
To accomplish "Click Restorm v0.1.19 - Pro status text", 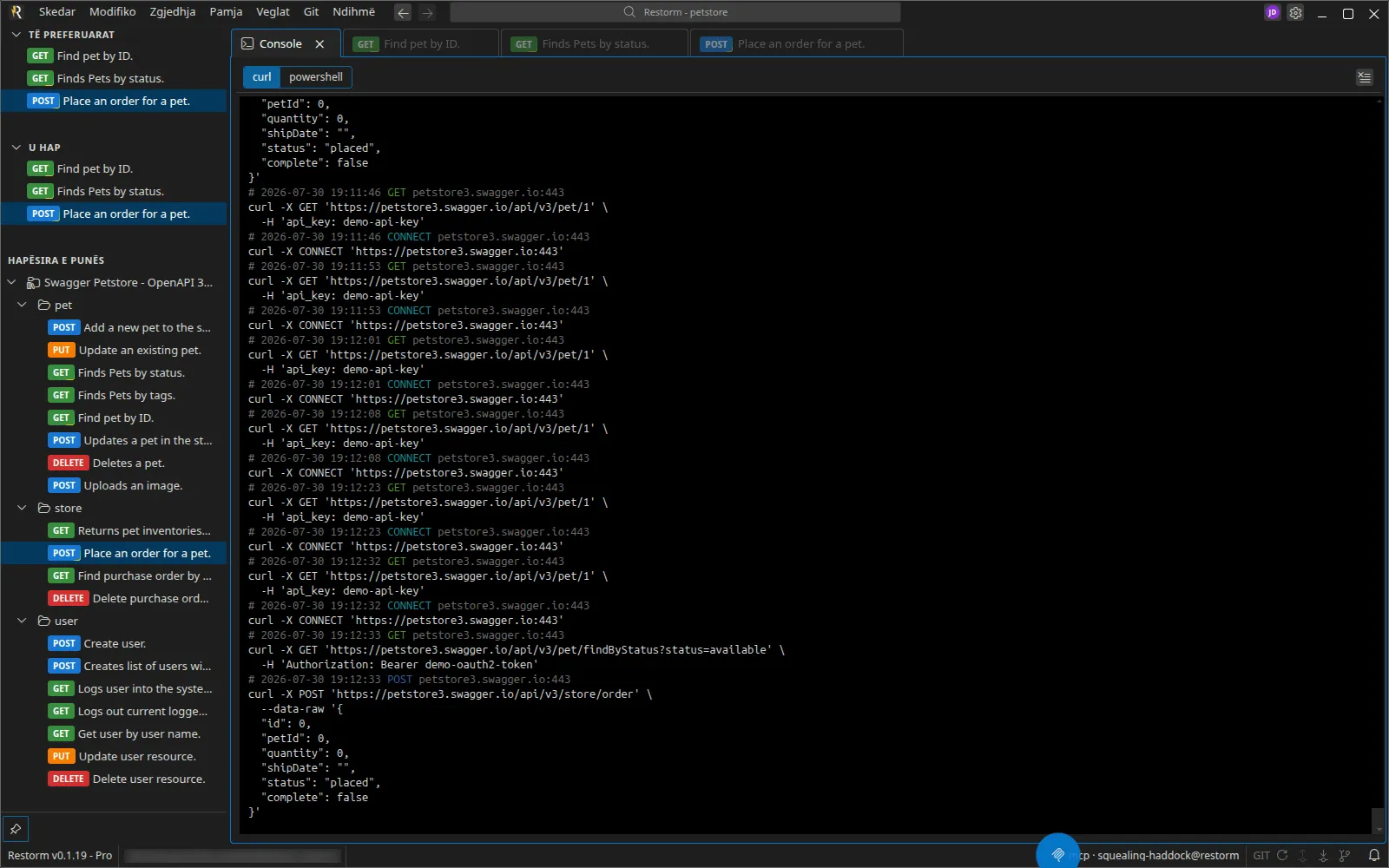I will coord(60,855).
